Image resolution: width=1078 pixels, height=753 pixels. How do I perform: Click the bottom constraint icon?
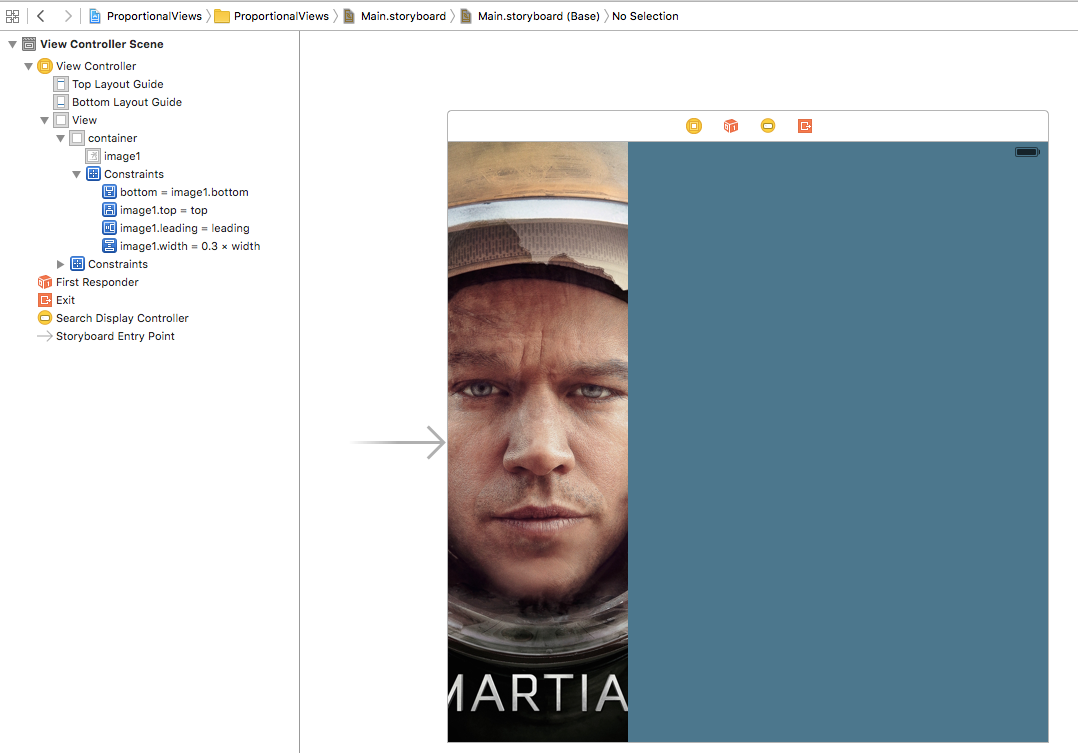[109, 192]
